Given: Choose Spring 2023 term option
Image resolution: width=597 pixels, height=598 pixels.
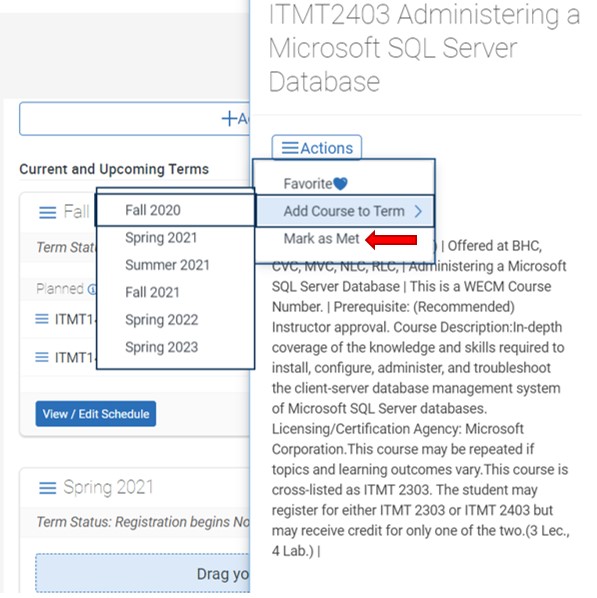Looking at the screenshot, I should pyautogui.click(x=161, y=347).
